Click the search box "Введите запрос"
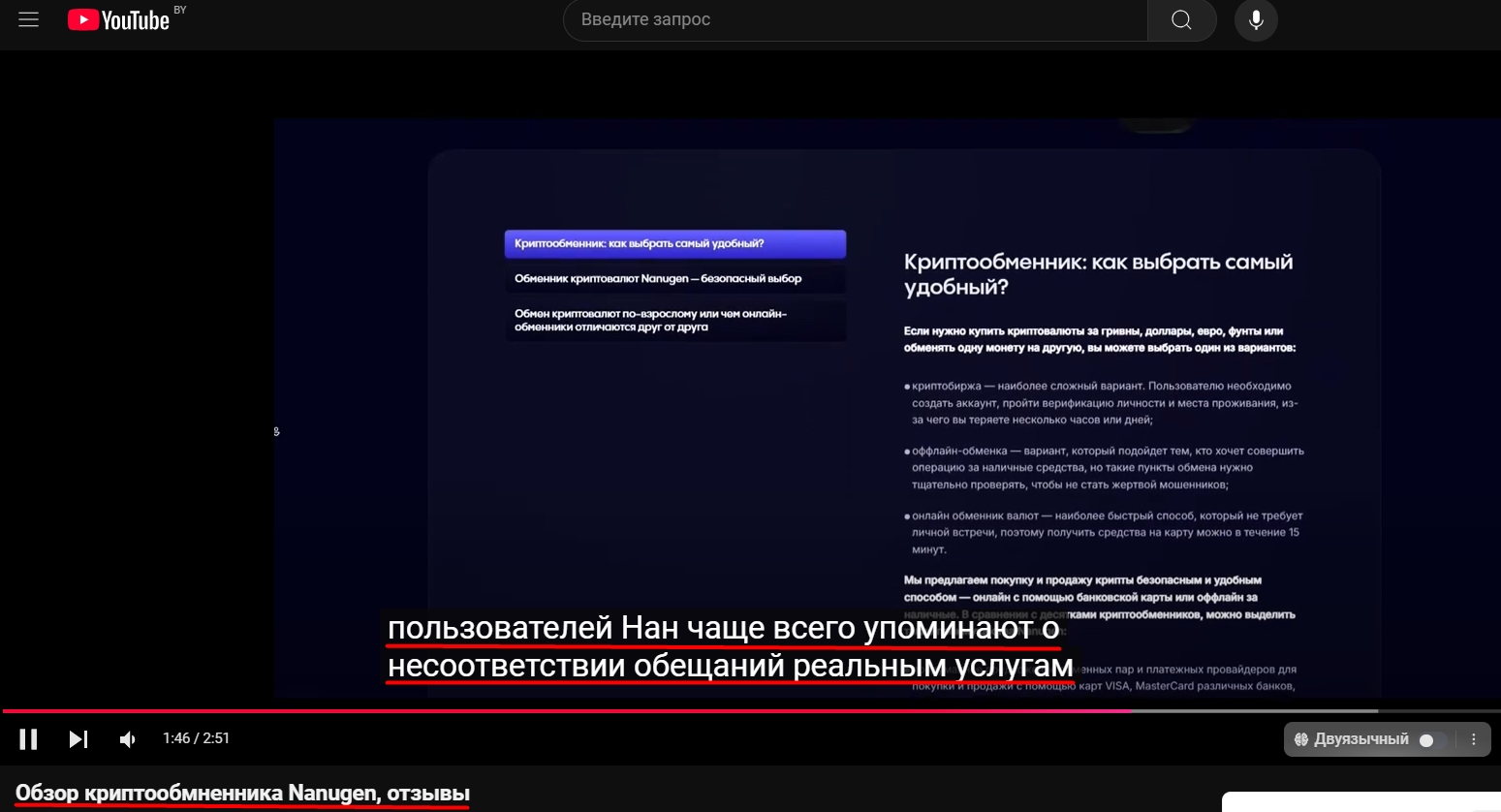 coord(855,19)
